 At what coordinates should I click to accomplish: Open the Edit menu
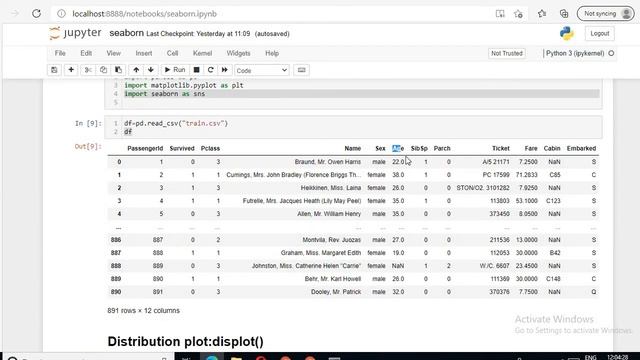(86, 53)
